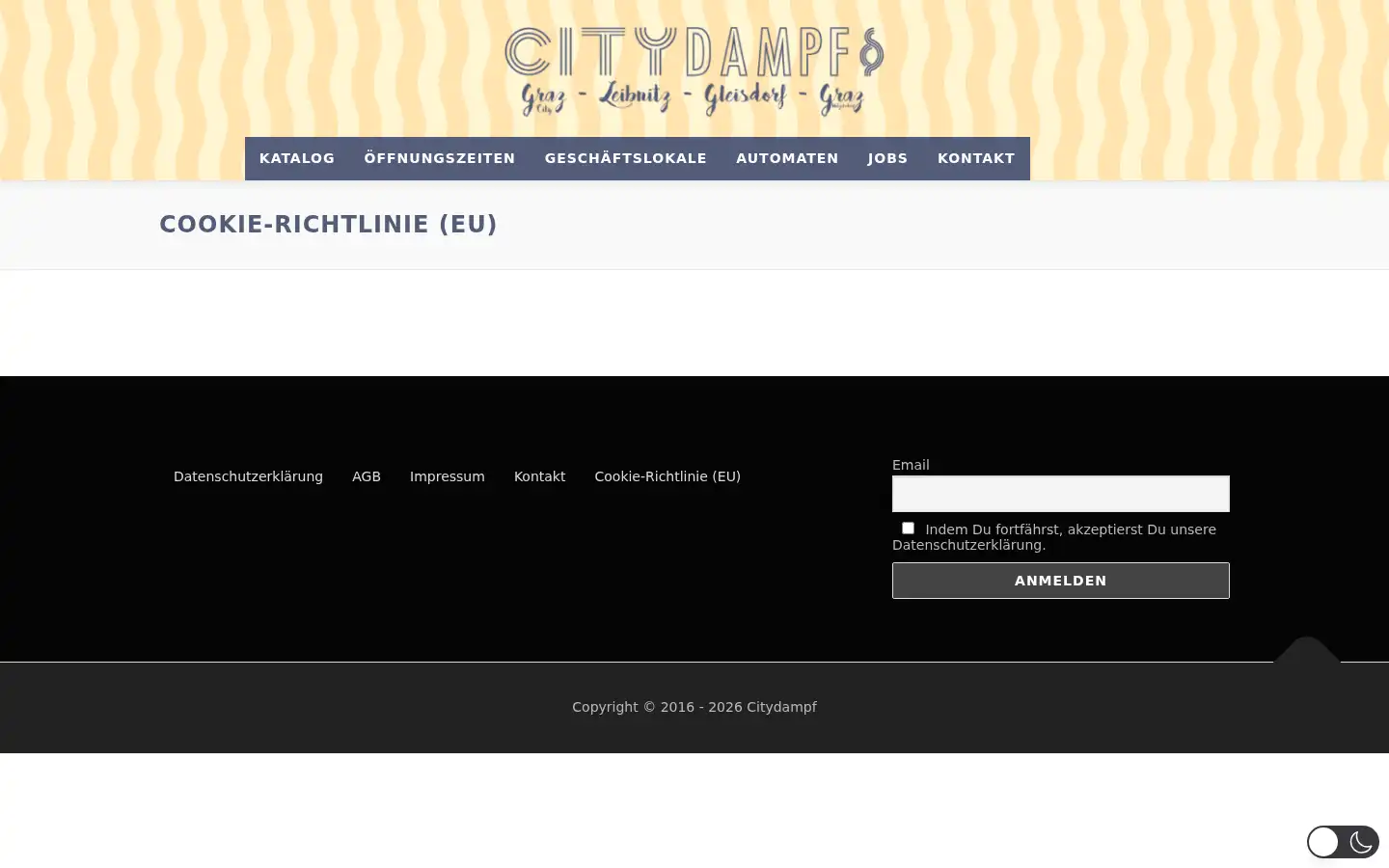Screen dimensions: 1389x868
Task: Toggle the dark mode switch
Action: click(x=1343, y=842)
